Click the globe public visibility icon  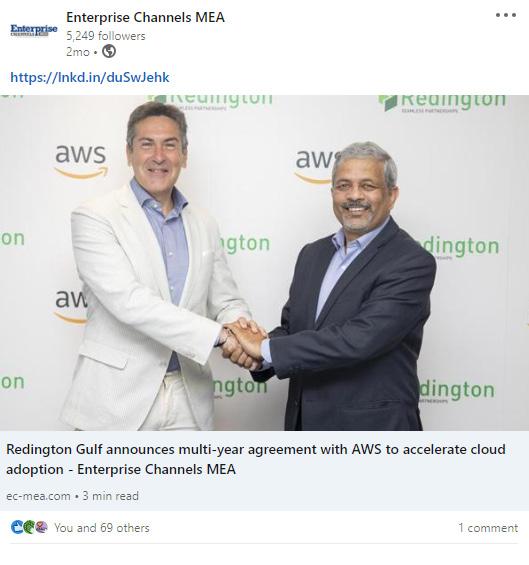[109, 51]
